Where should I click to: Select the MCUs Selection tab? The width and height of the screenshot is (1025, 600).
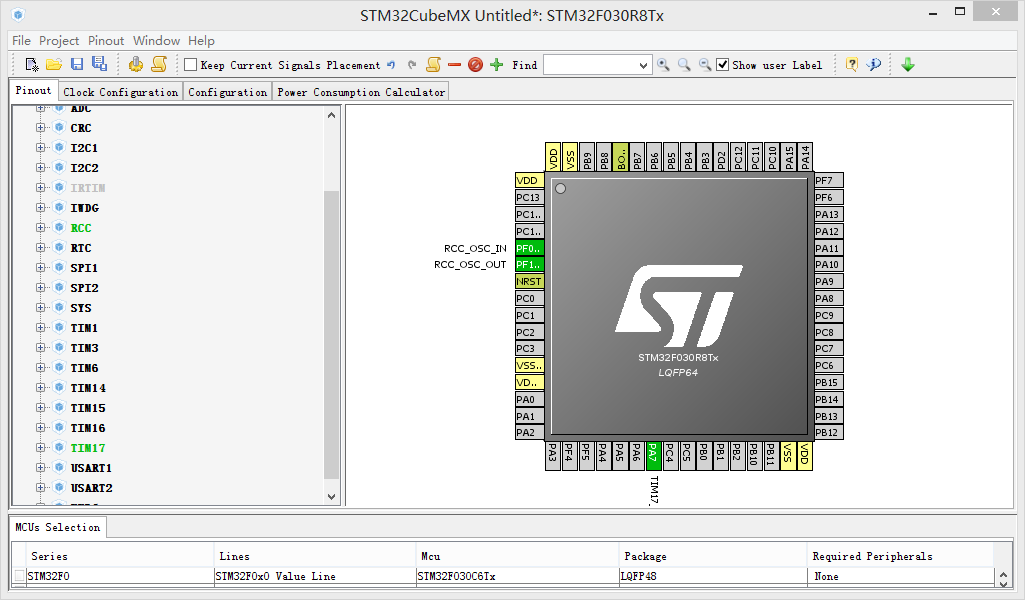tap(58, 527)
